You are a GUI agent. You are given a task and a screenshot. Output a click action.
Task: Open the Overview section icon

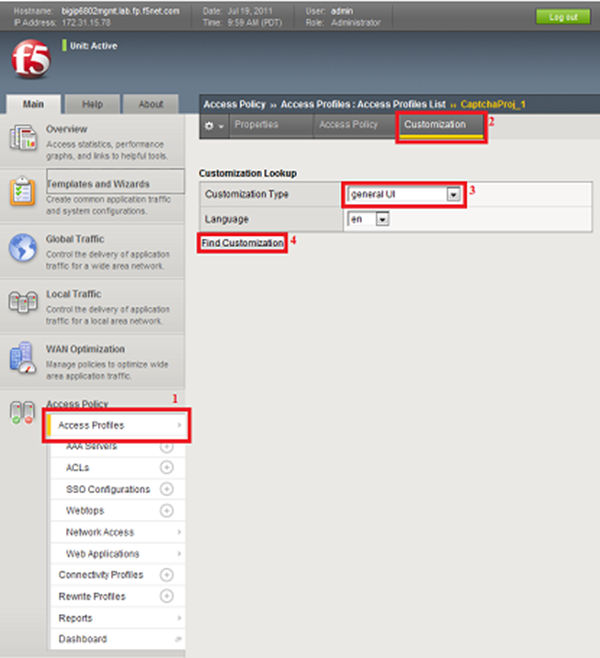tap(23, 138)
